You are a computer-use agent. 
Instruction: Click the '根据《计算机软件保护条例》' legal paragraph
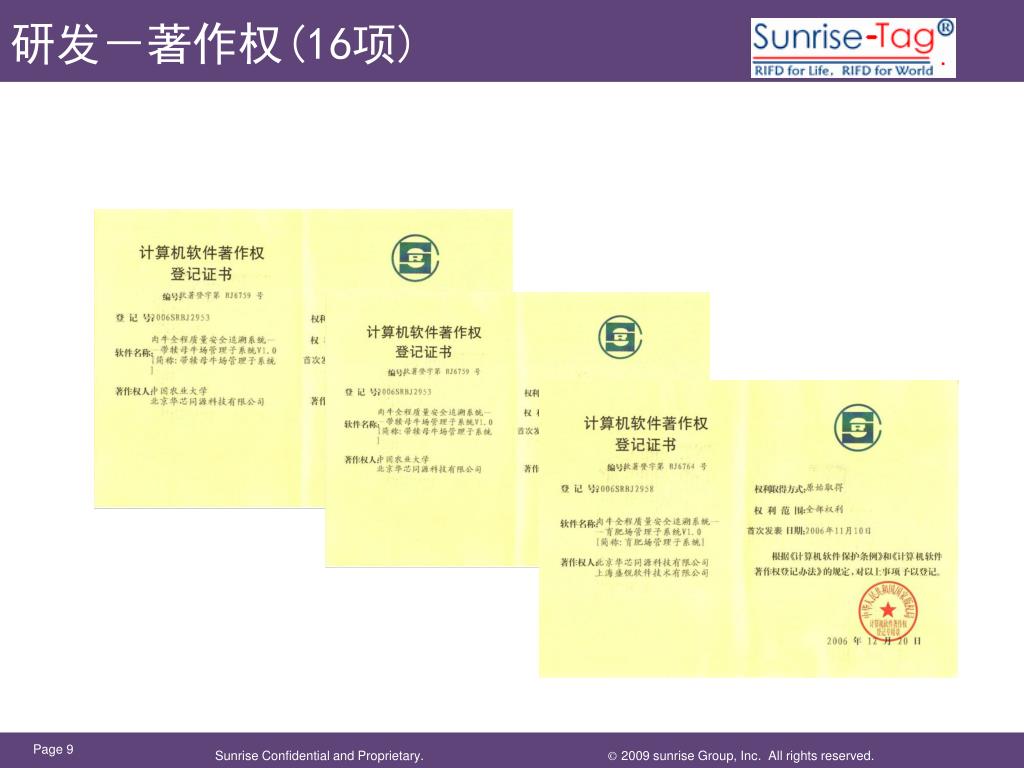click(849, 564)
